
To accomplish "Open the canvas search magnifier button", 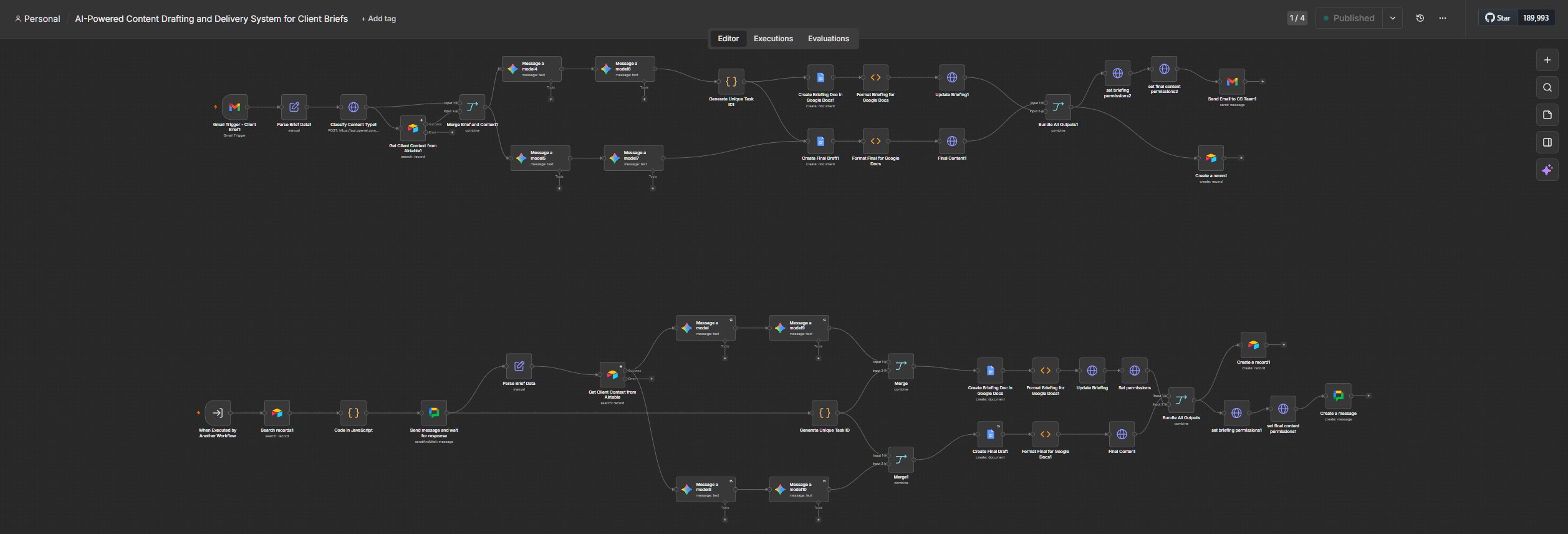I will (1547, 87).
